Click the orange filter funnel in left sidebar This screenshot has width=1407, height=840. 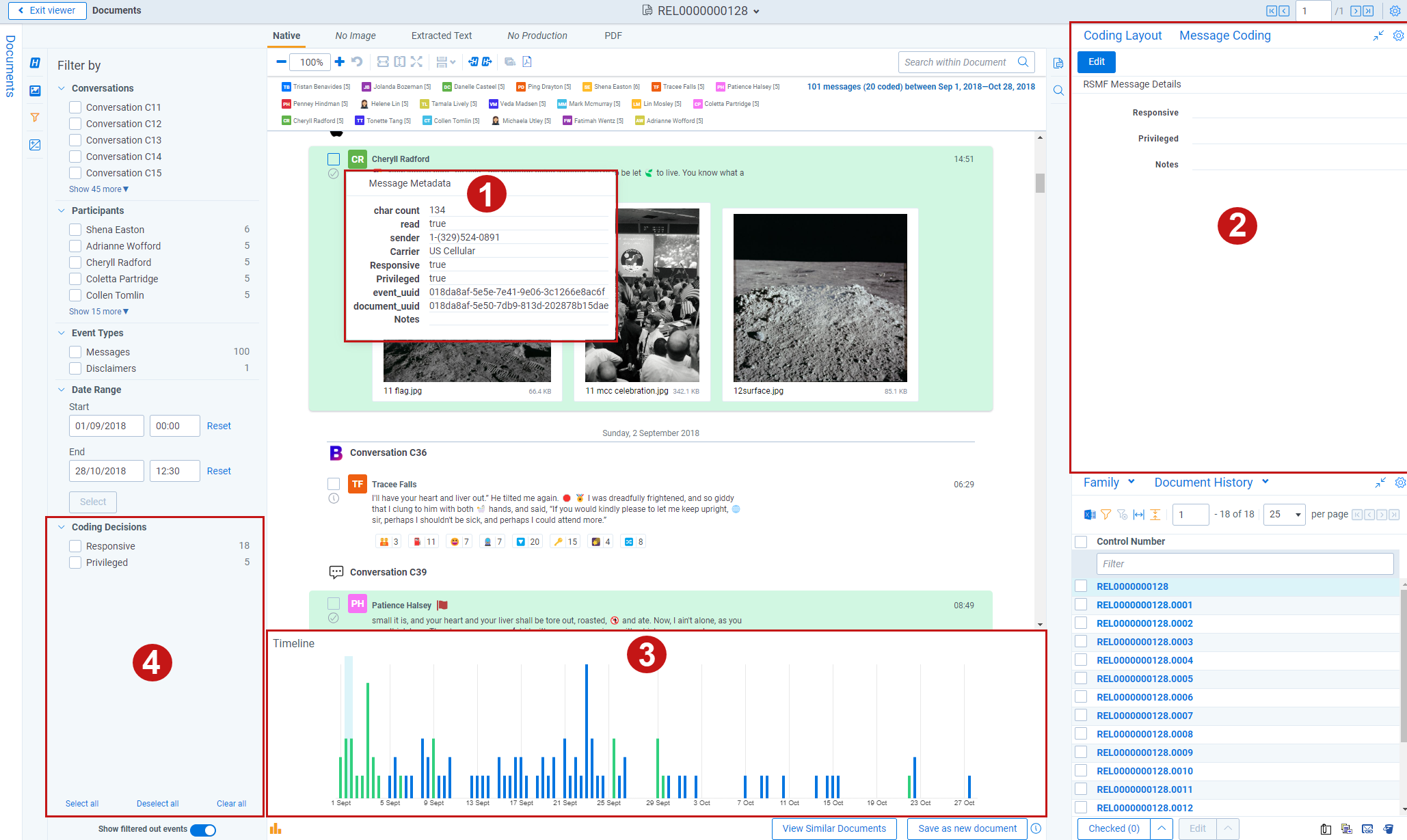(x=35, y=118)
